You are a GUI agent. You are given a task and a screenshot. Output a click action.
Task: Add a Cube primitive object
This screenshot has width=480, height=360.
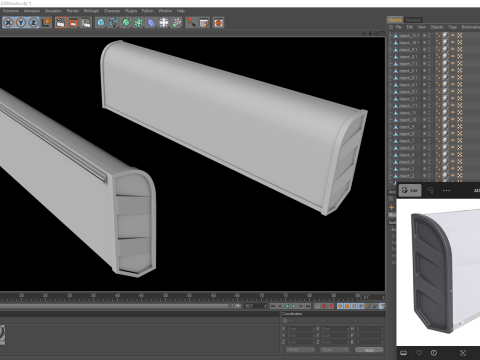tap(101, 23)
